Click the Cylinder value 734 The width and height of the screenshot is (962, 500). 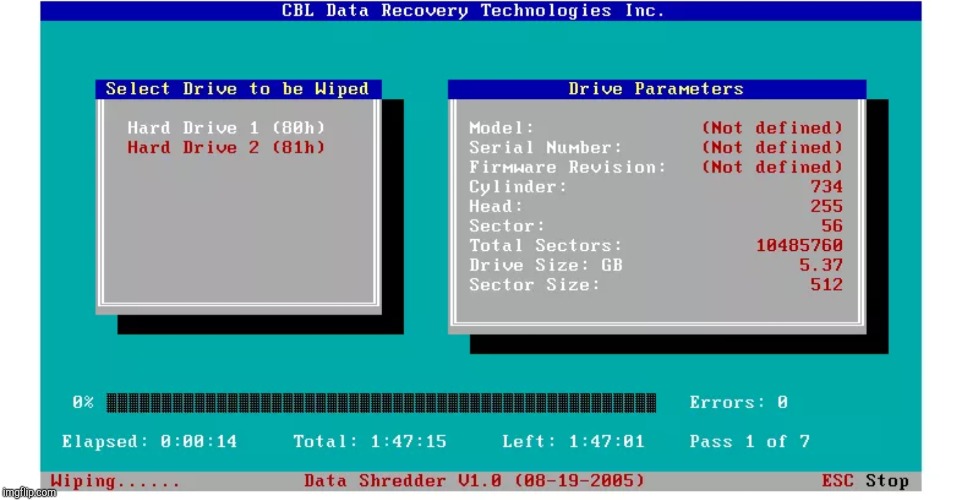pyautogui.click(x=826, y=187)
